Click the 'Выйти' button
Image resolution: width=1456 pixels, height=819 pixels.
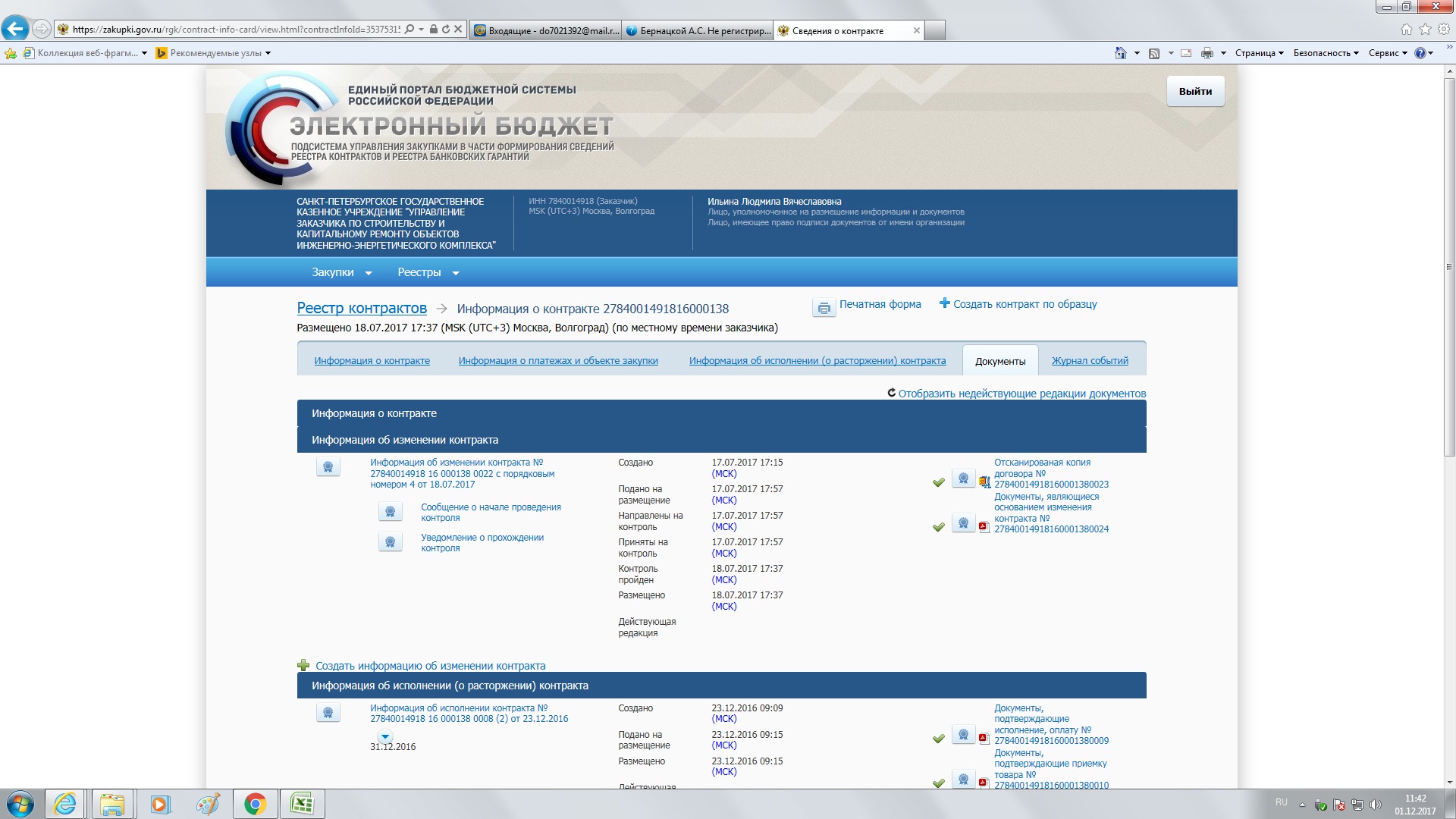coord(1195,91)
